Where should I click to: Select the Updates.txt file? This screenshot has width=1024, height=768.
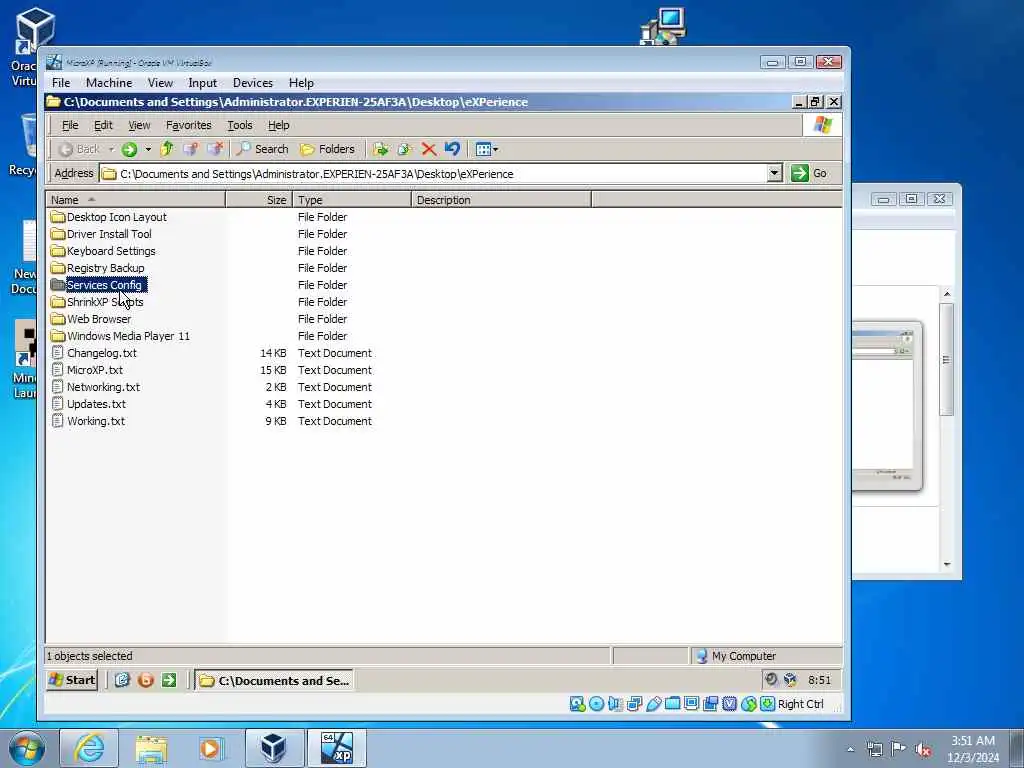click(x=88, y=404)
